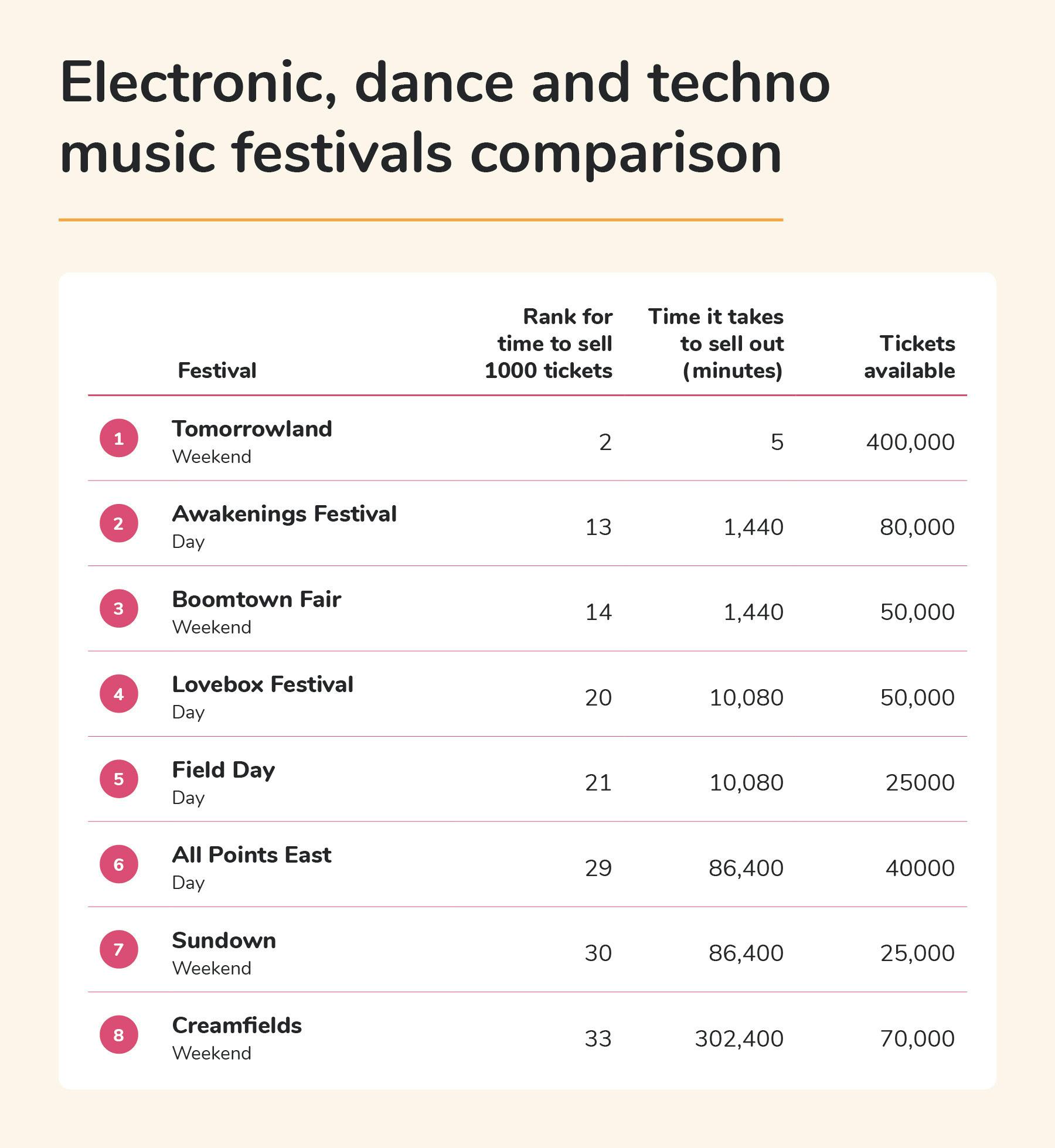Select the Boomtown Fair name
This screenshot has width=1055, height=1148.
coord(256,599)
